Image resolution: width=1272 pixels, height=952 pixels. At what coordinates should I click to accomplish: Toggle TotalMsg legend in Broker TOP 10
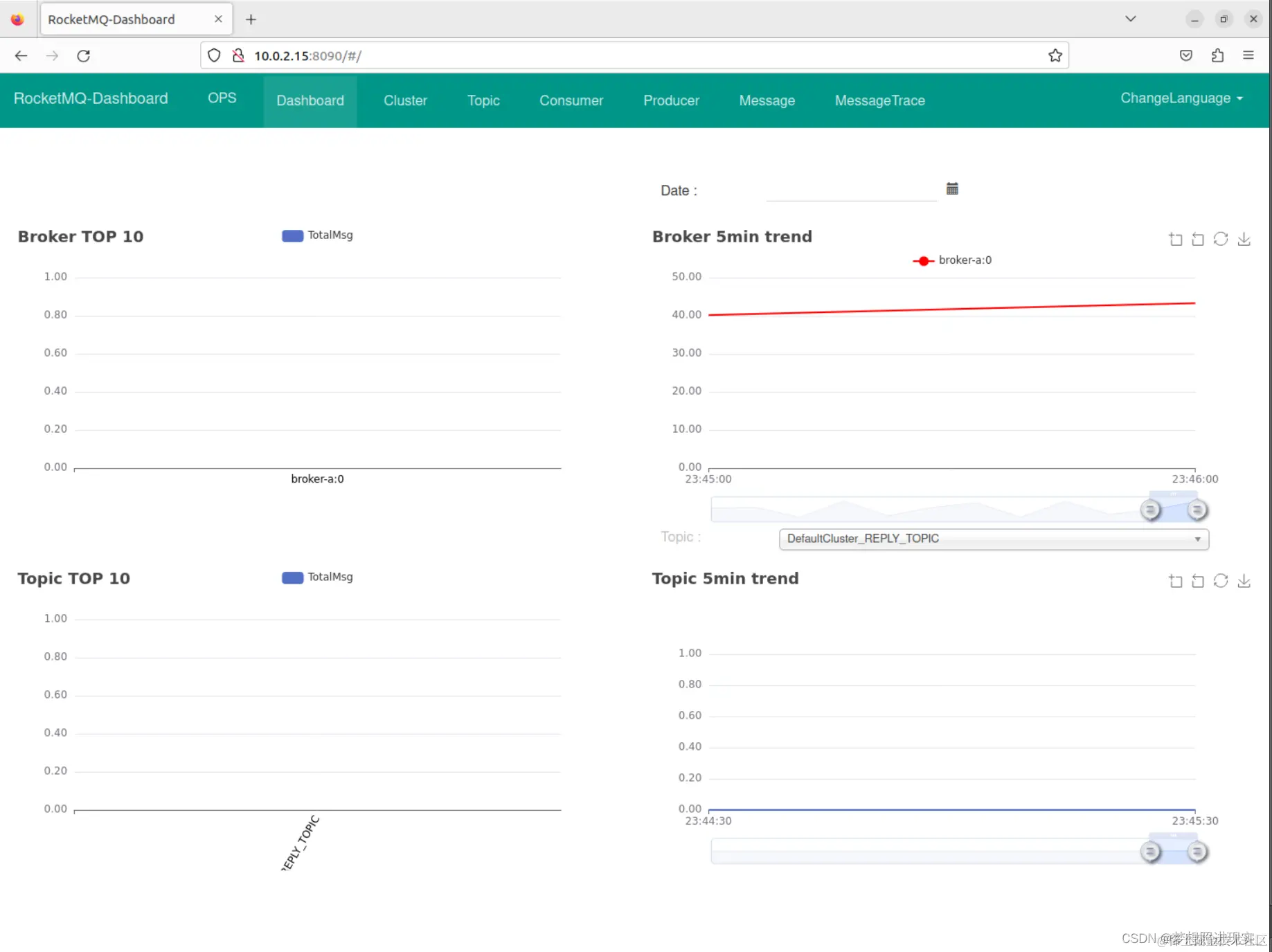tap(317, 235)
